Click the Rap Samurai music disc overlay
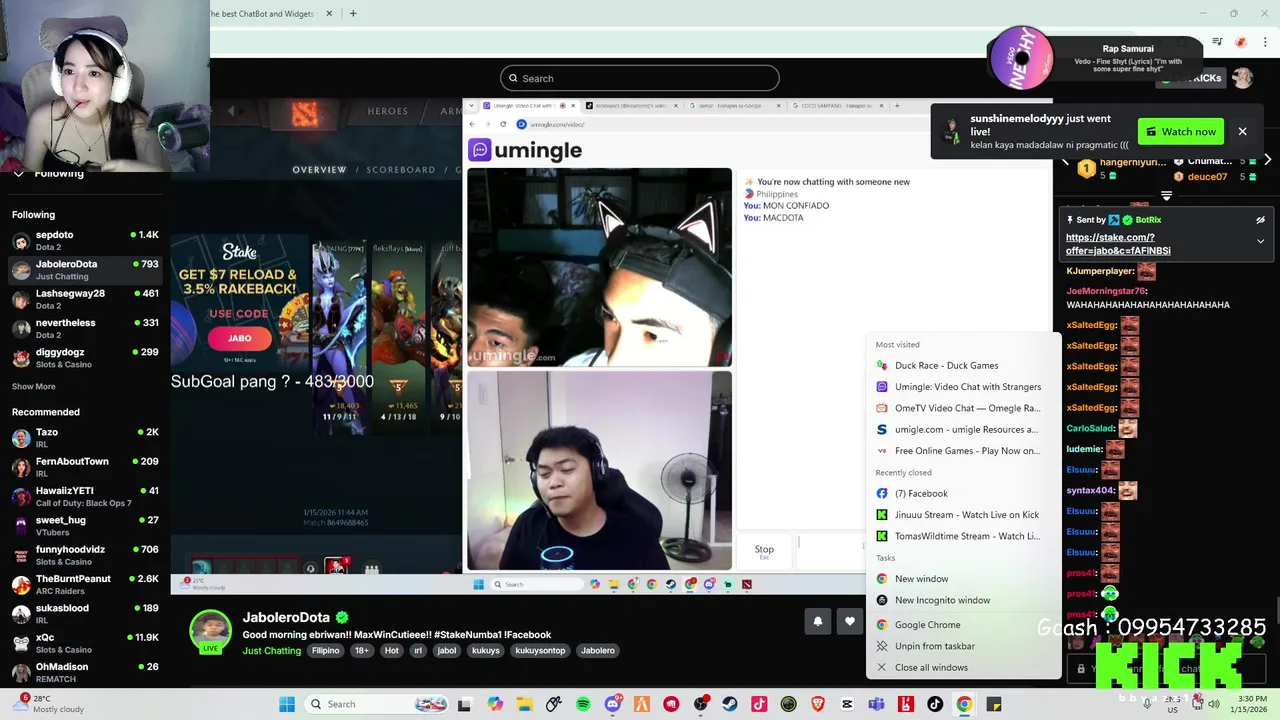 (1021, 57)
